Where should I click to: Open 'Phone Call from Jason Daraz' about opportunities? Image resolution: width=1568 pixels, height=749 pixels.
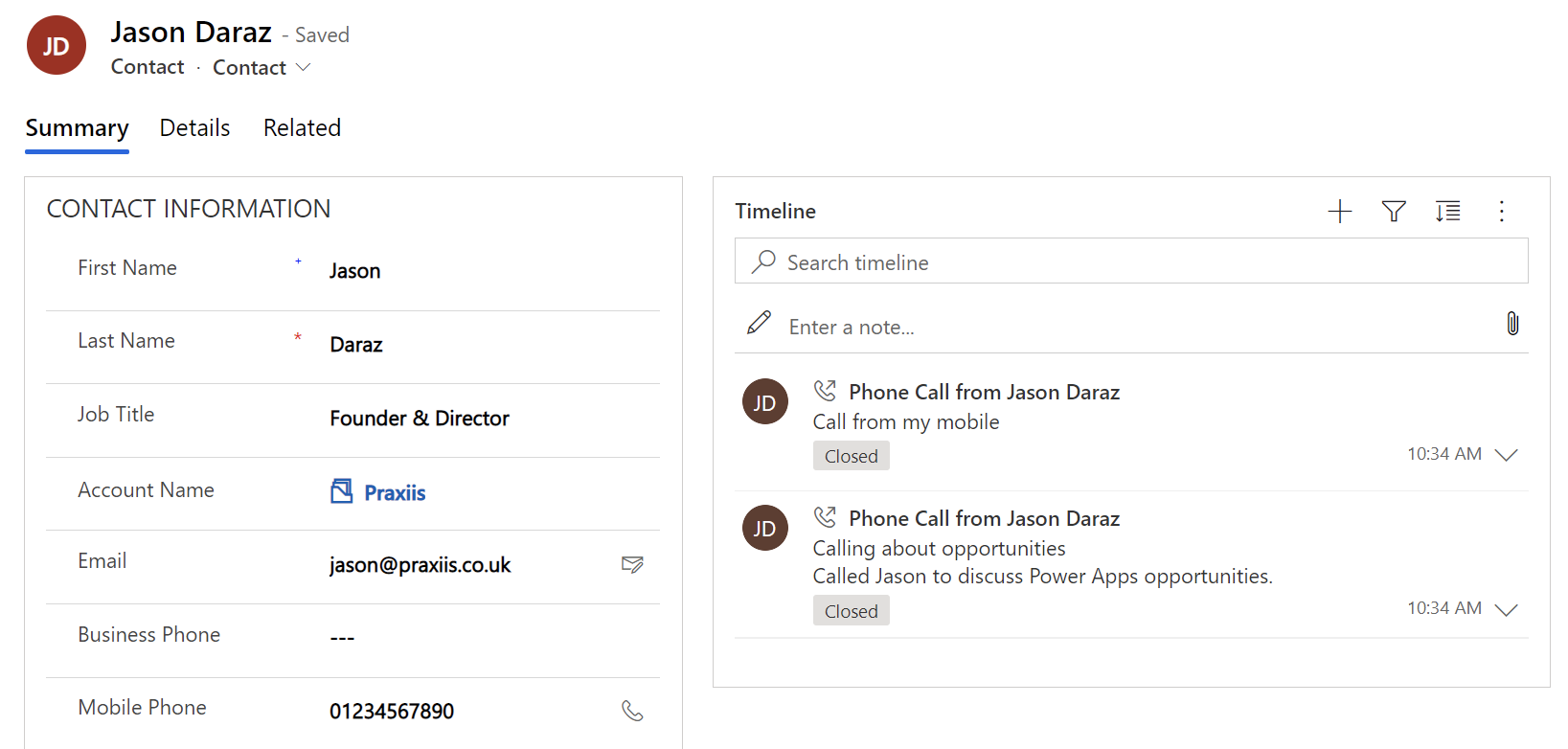click(984, 518)
